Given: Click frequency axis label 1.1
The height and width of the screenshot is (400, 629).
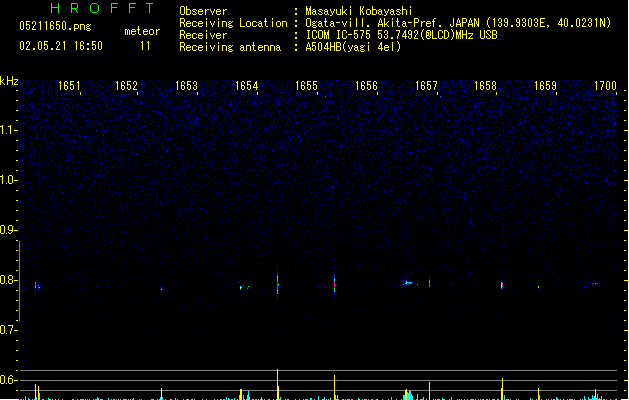Looking at the screenshot, I should coord(8,130).
